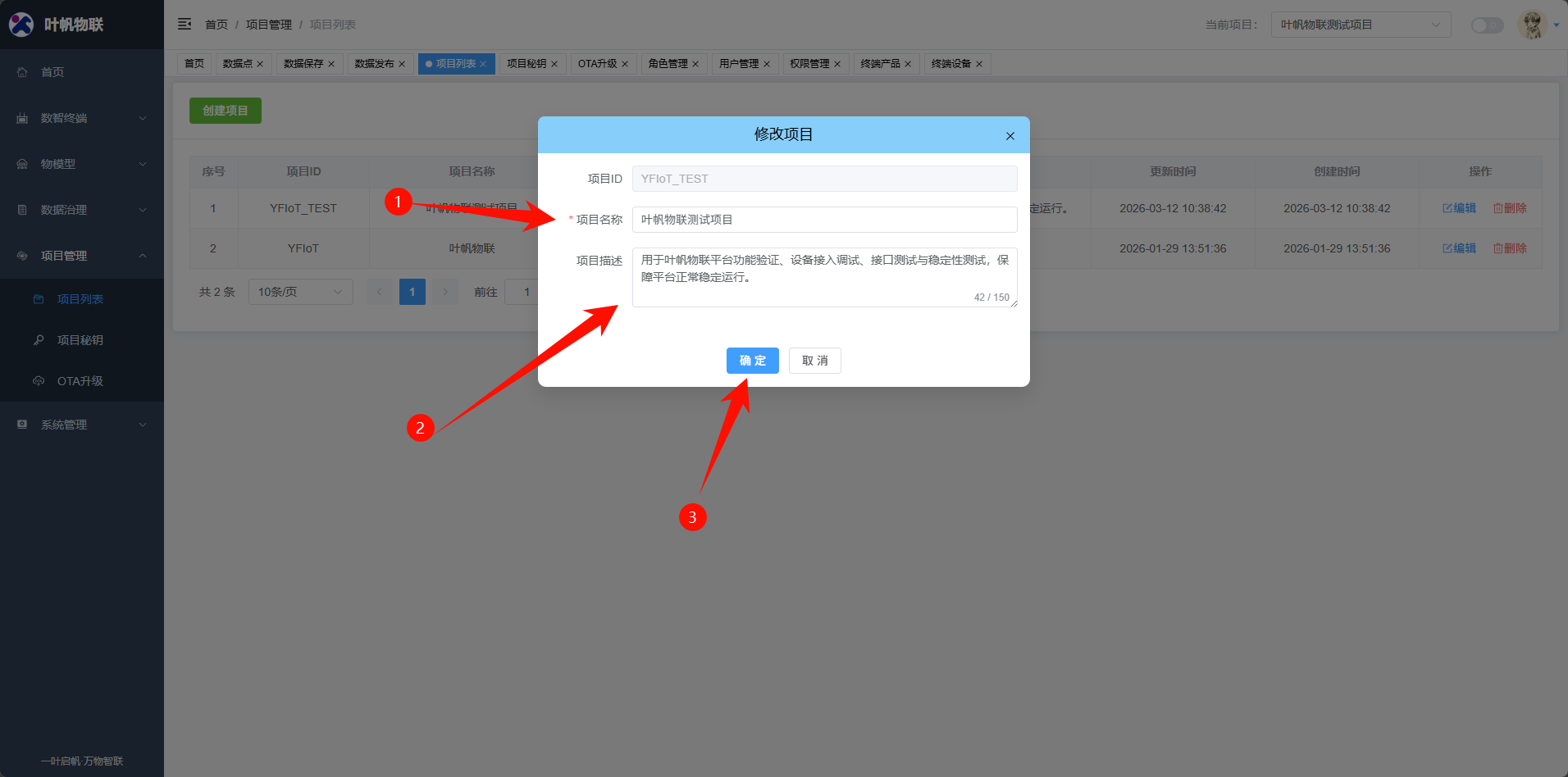This screenshot has width=1568, height=777.
Task: Click the 叶帆物联 logo icon
Action: [21, 25]
